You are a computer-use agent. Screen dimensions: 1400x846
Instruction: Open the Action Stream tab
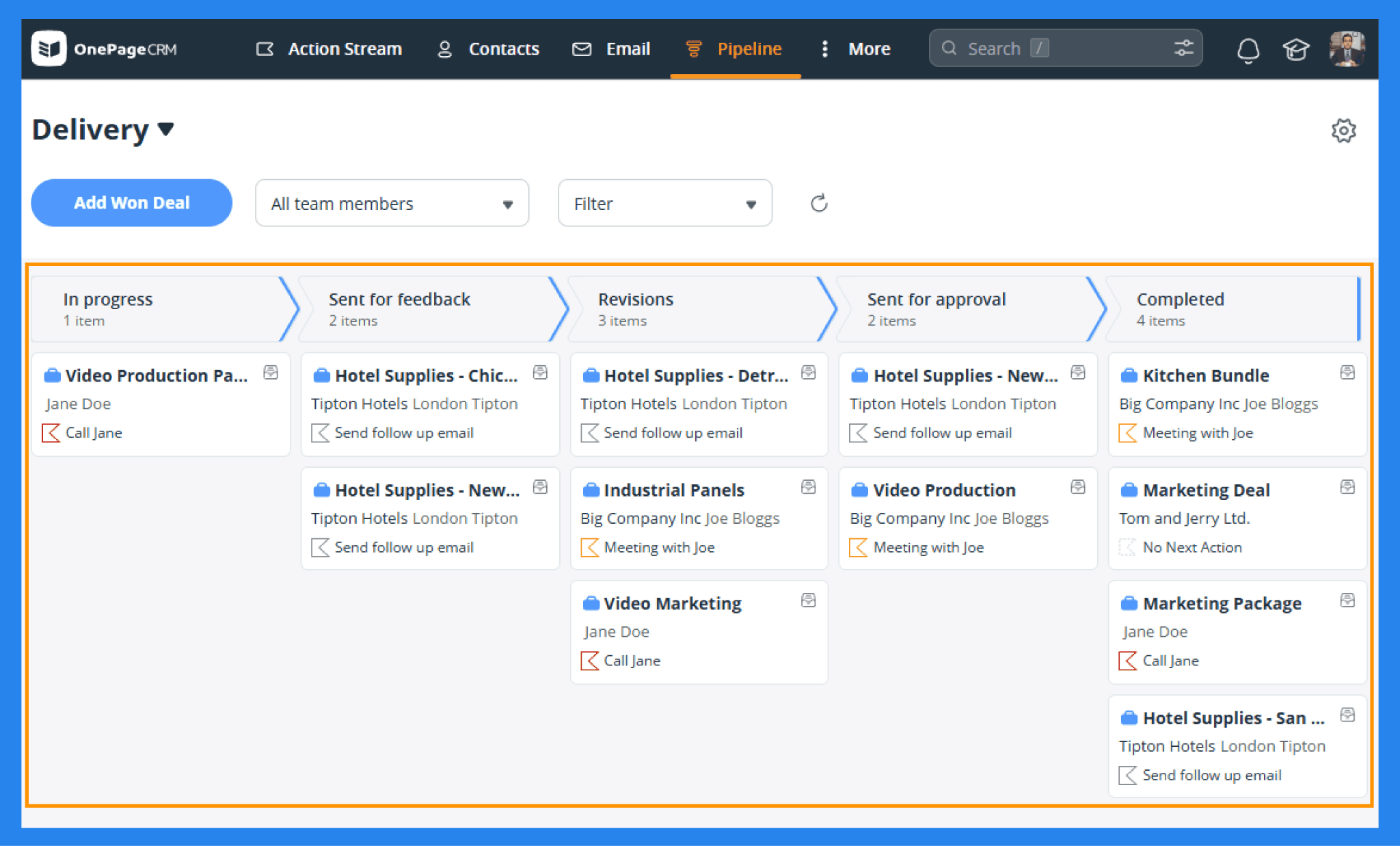[329, 49]
